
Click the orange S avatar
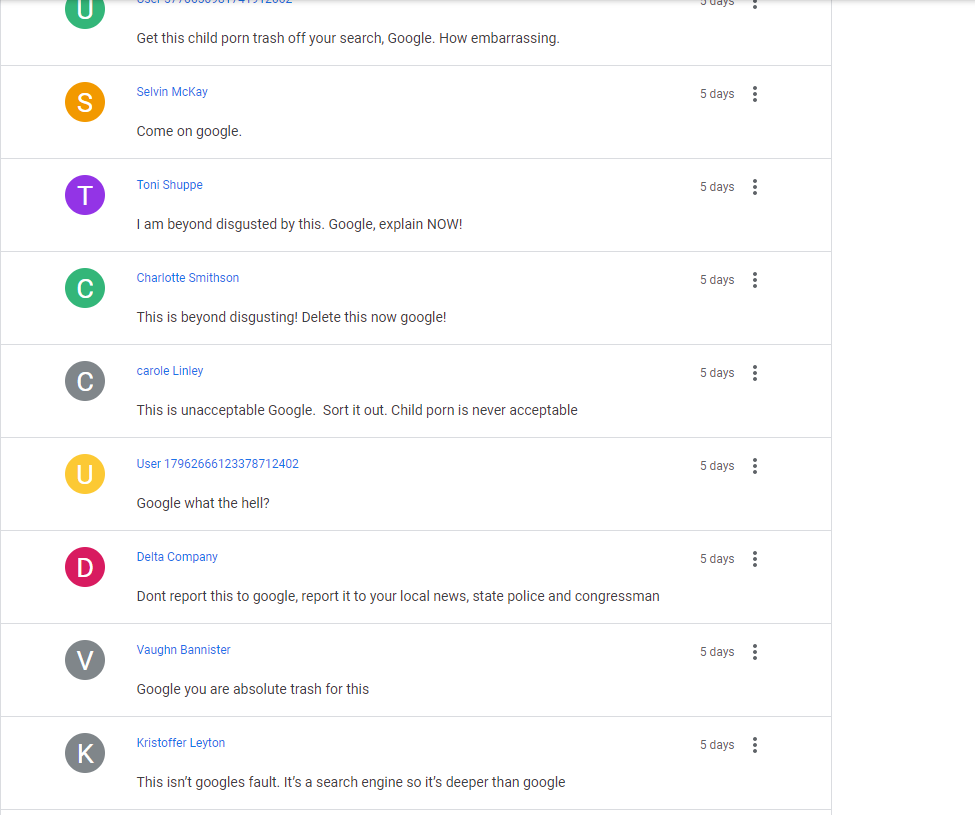tap(85, 102)
